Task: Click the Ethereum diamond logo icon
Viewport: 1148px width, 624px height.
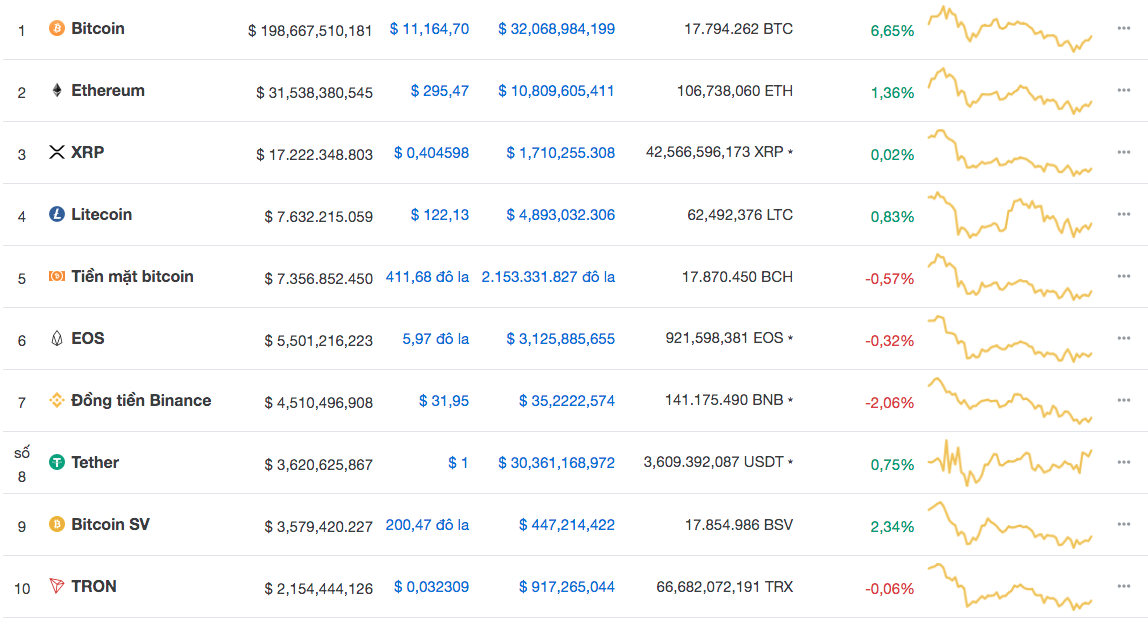Action: [x=57, y=91]
